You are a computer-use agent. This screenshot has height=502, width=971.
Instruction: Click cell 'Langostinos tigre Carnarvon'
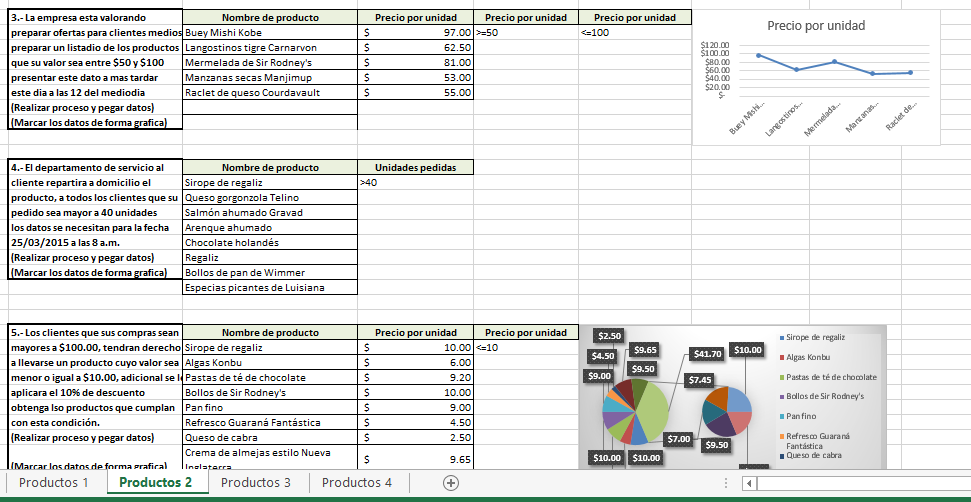pos(270,48)
